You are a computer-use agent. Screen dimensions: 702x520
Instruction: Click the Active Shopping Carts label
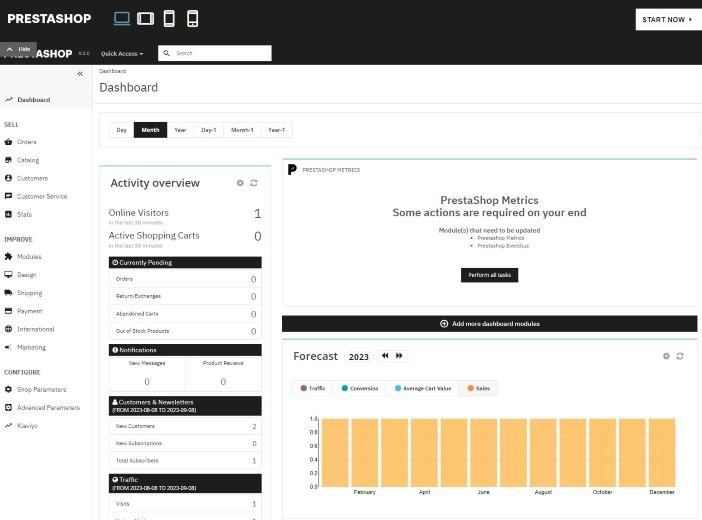[154, 236]
